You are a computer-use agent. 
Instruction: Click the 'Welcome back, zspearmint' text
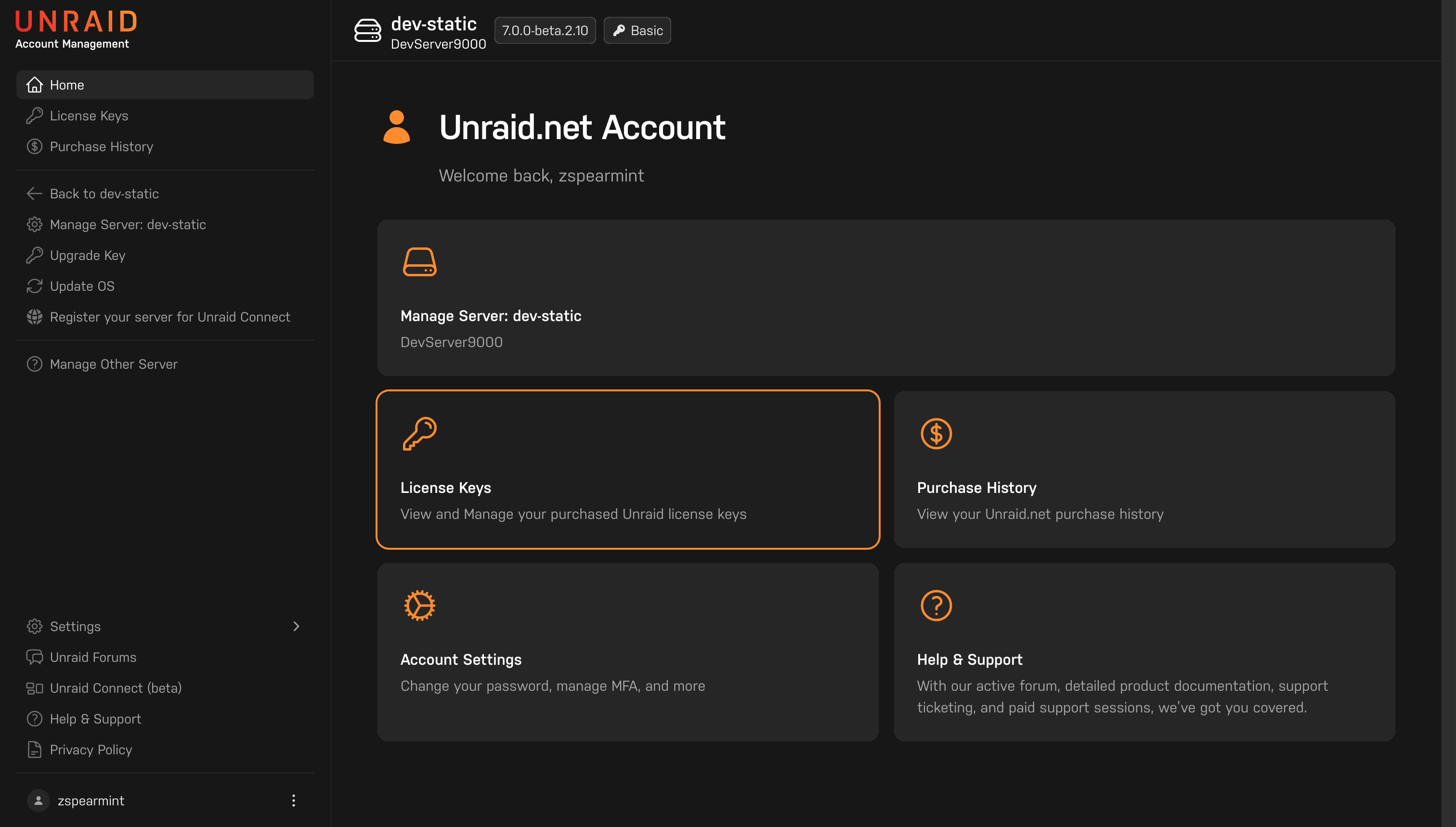541,176
